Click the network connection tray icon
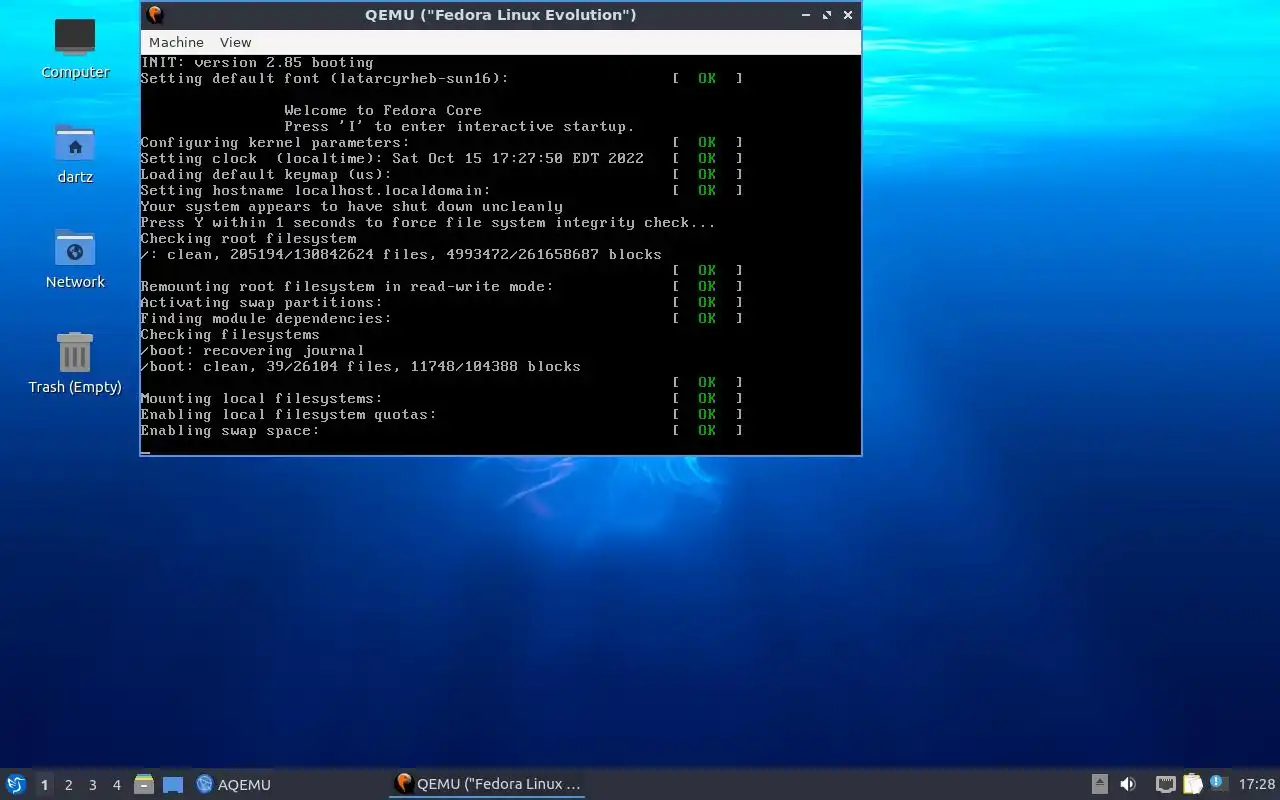Screen dimensions: 1280x800 [1165, 785]
